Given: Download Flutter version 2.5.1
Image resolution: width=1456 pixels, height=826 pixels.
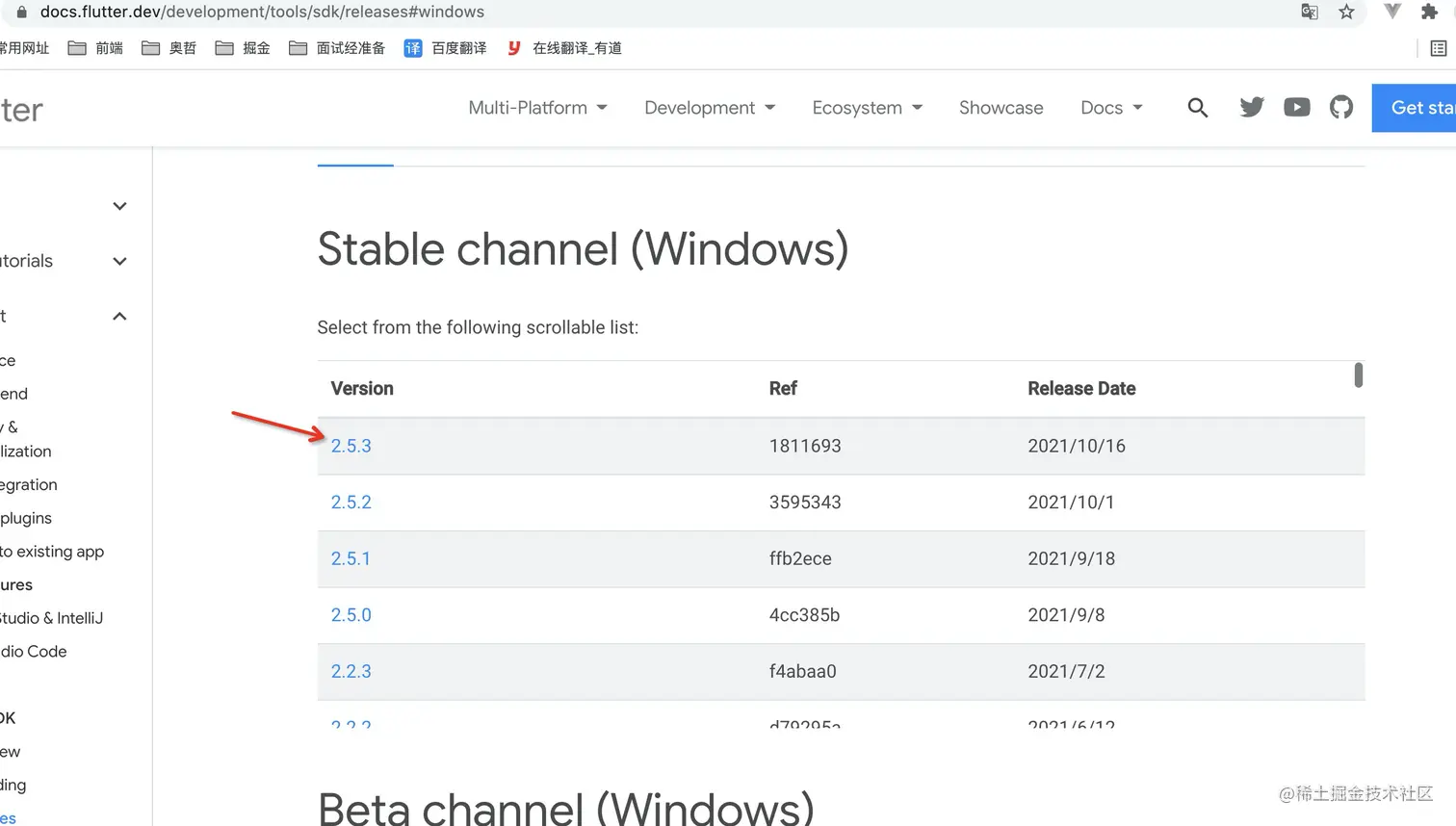Looking at the screenshot, I should [351, 558].
